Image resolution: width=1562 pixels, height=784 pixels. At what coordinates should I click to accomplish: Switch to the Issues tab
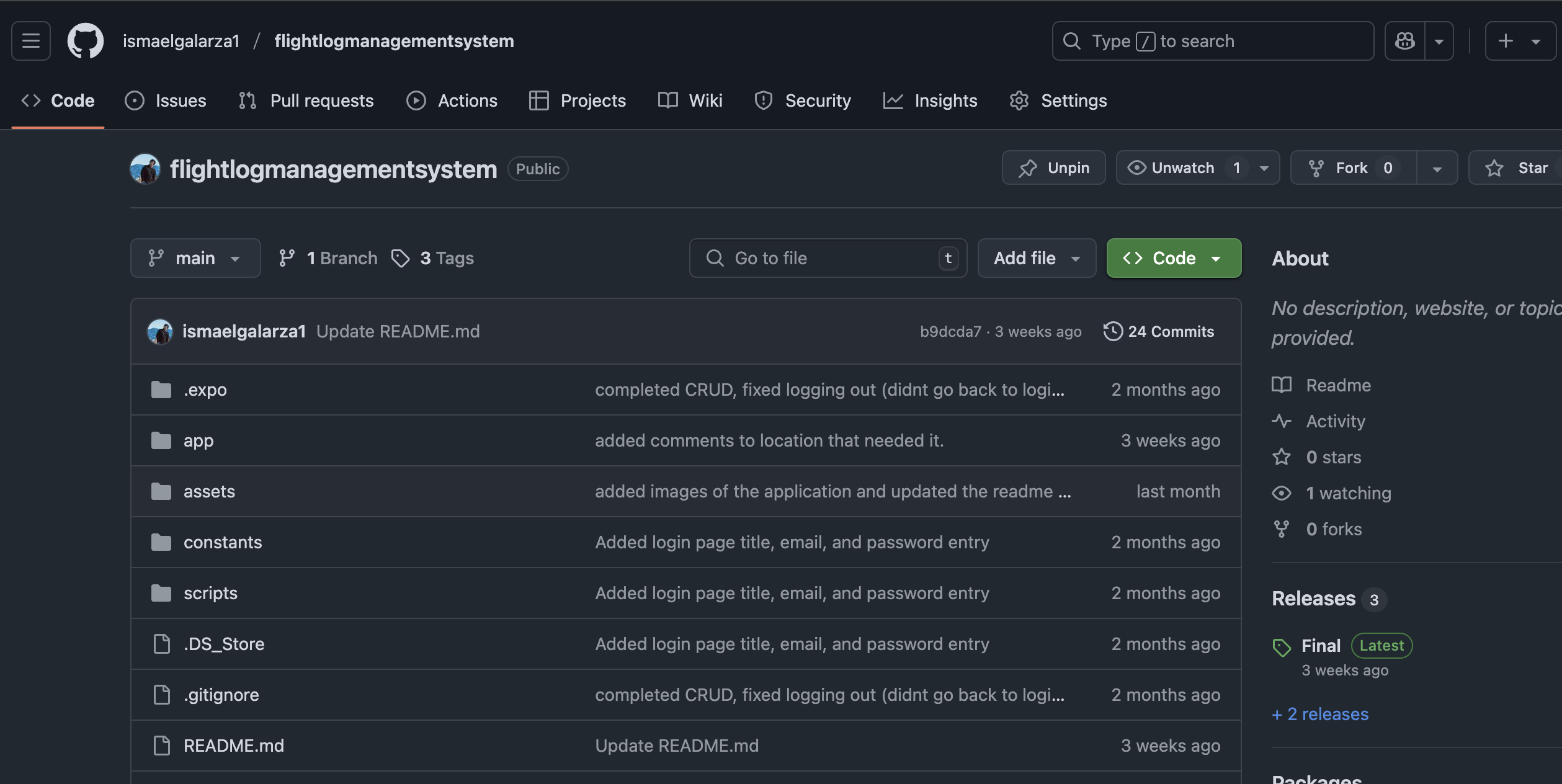tap(165, 100)
